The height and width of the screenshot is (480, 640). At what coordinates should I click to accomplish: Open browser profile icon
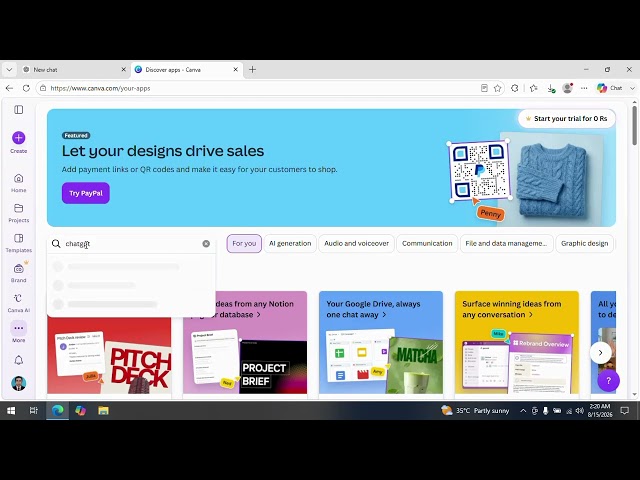pyautogui.click(x=567, y=88)
